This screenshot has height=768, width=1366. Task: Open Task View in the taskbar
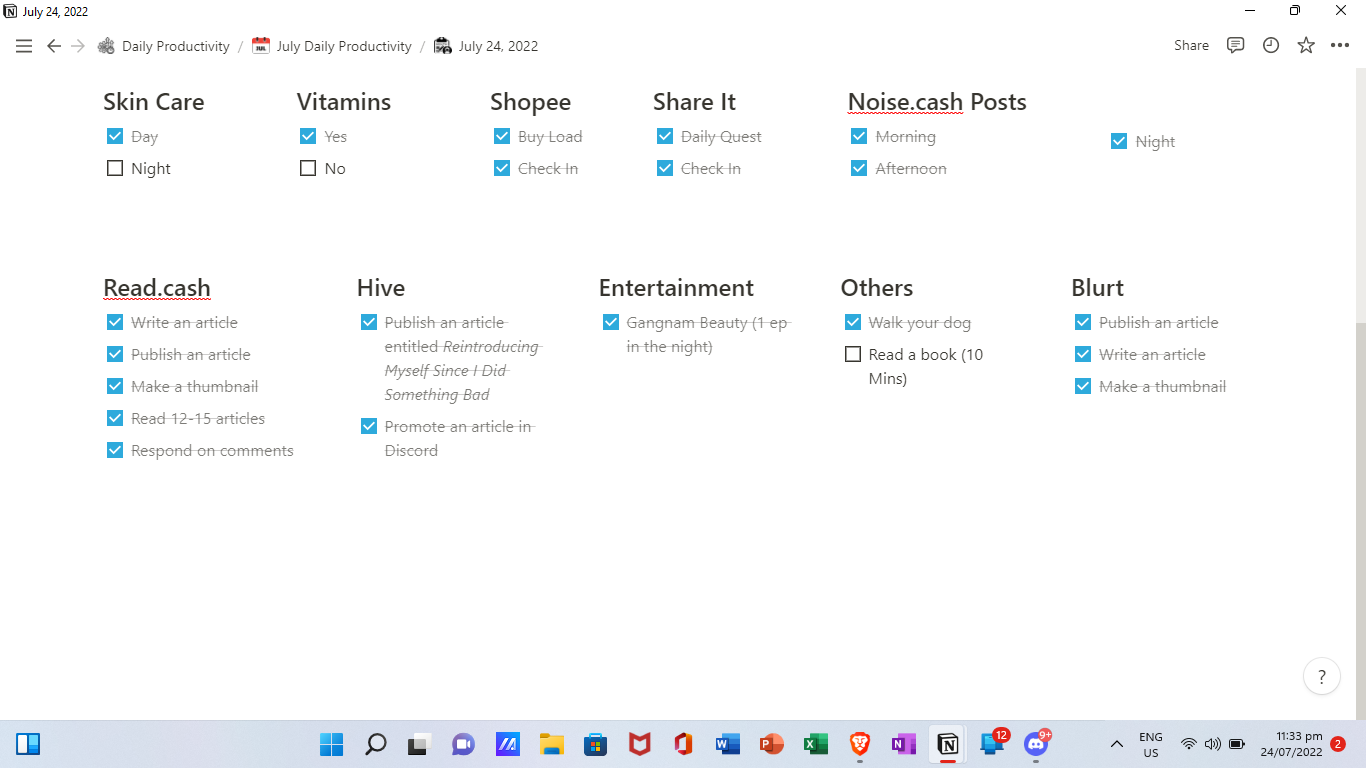tap(418, 744)
